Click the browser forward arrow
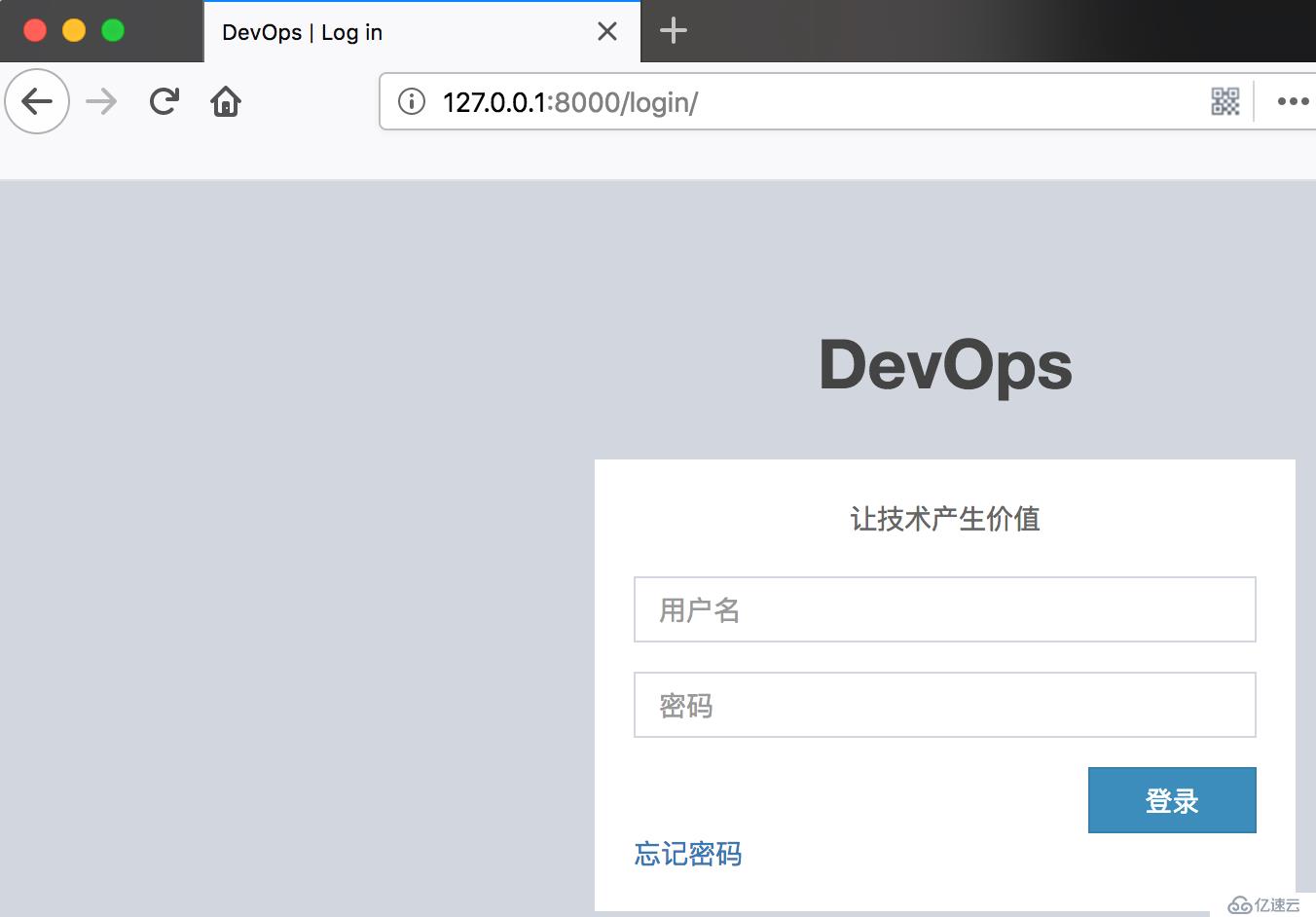This screenshot has width=1316, height=917. pyautogui.click(x=101, y=101)
